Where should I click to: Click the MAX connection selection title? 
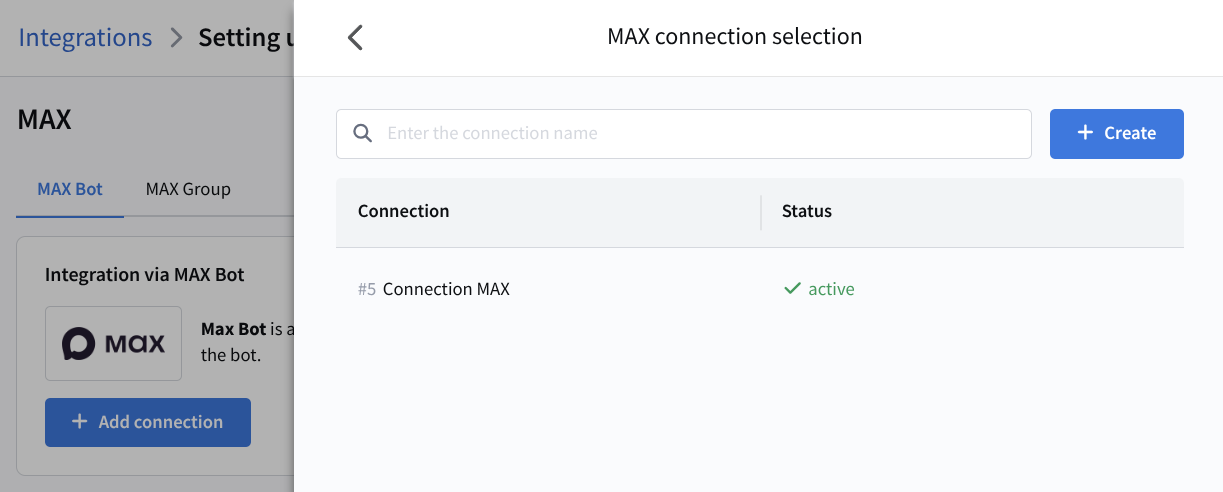coord(734,37)
